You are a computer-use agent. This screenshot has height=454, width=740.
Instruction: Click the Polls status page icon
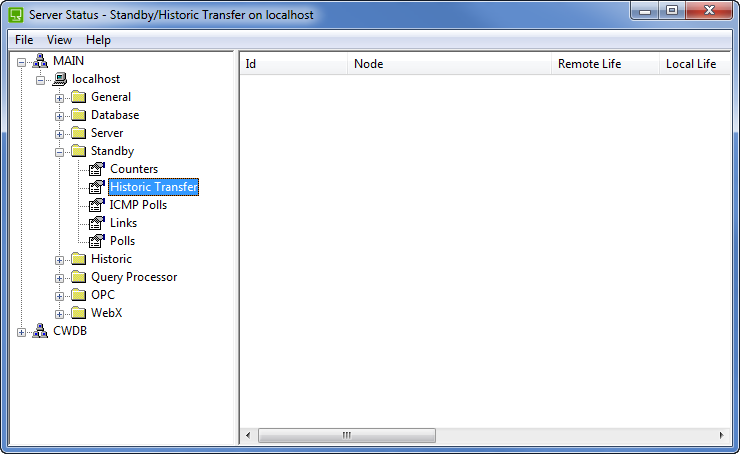click(97, 241)
